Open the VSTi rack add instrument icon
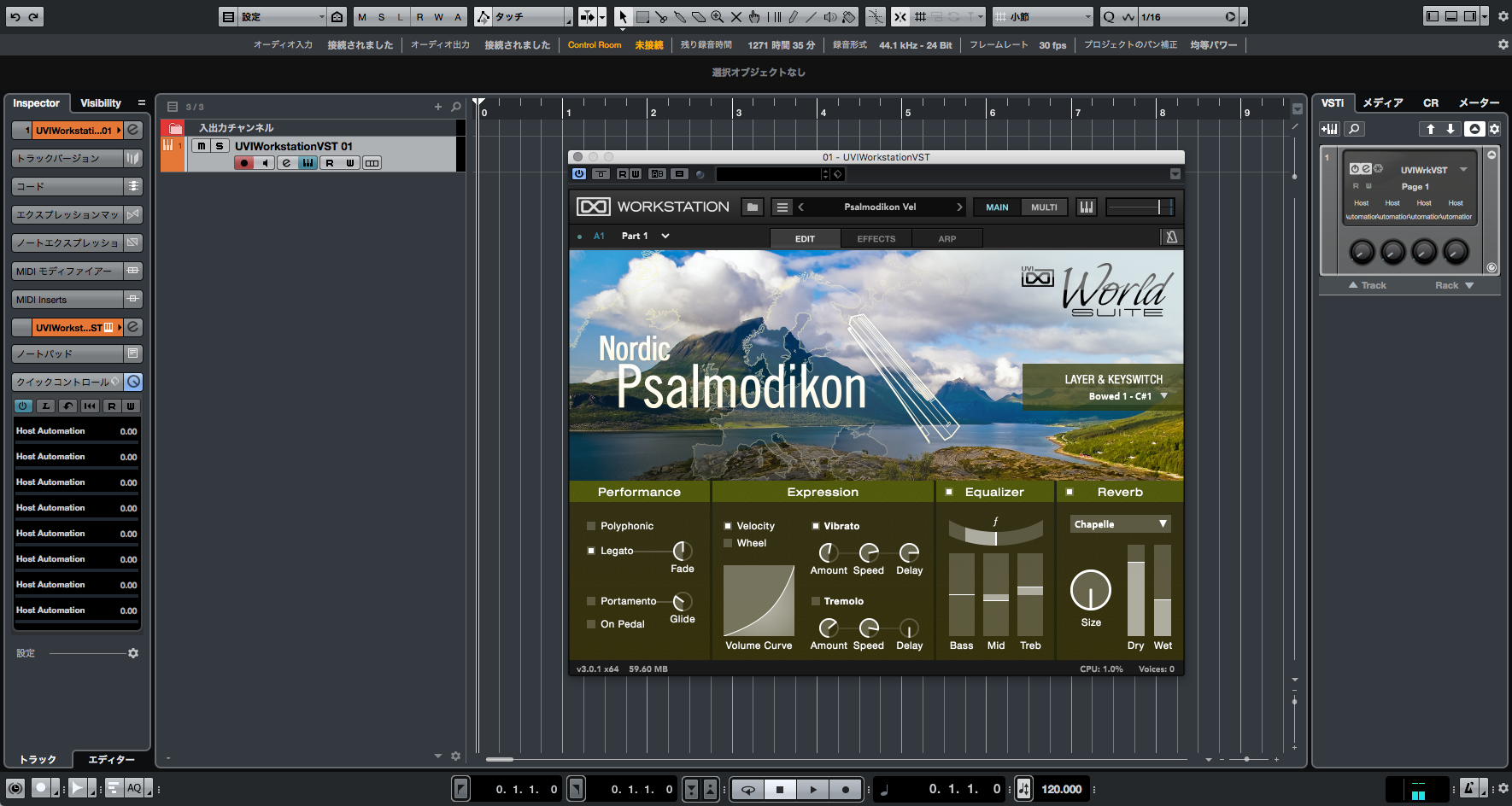The height and width of the screenshot is (806, 1512). (1329, 129)
